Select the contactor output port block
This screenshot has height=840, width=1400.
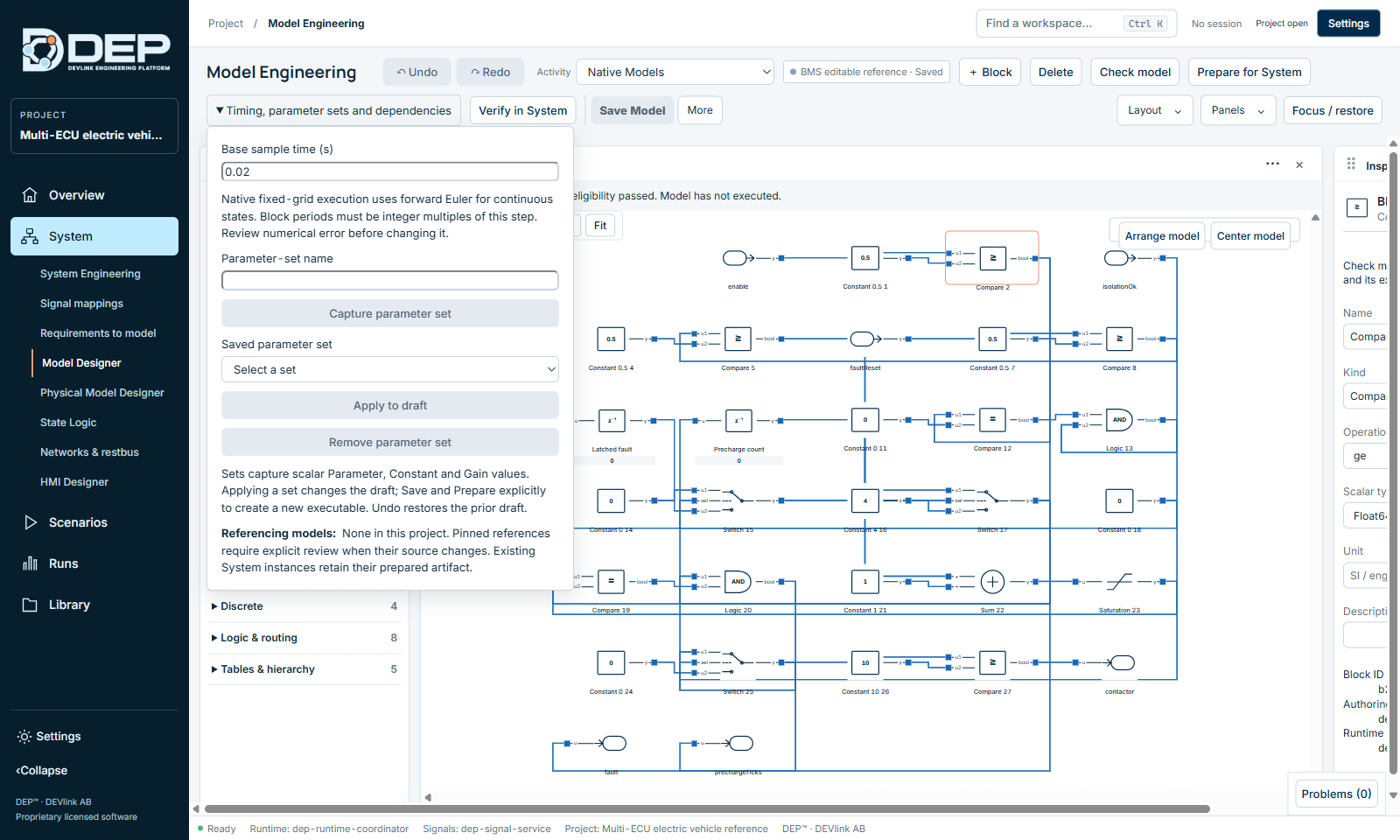1121,662
